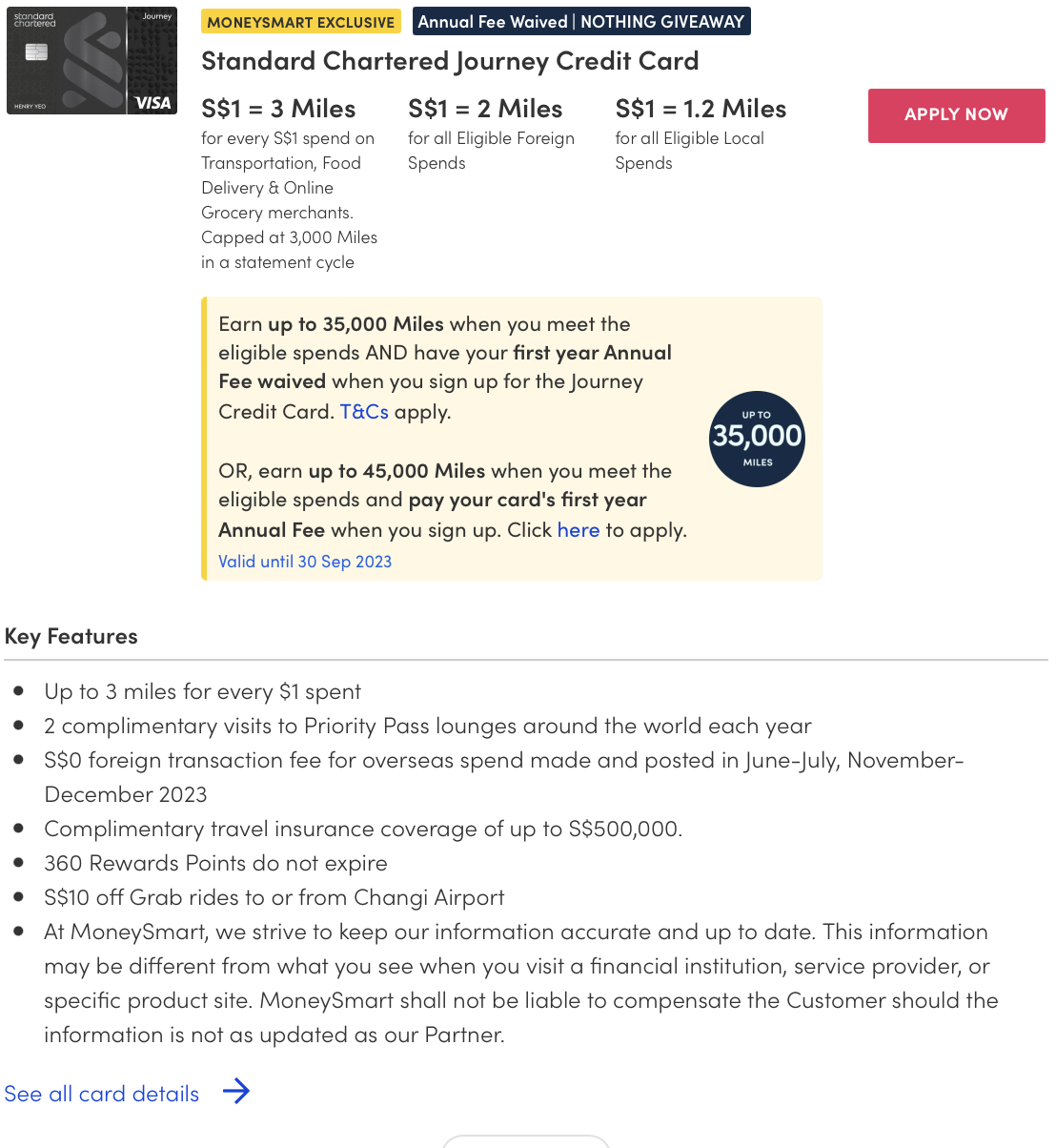Click the partially visible rounded button at page bottom
The image size is (1056, 1148).
point(525,1141)
